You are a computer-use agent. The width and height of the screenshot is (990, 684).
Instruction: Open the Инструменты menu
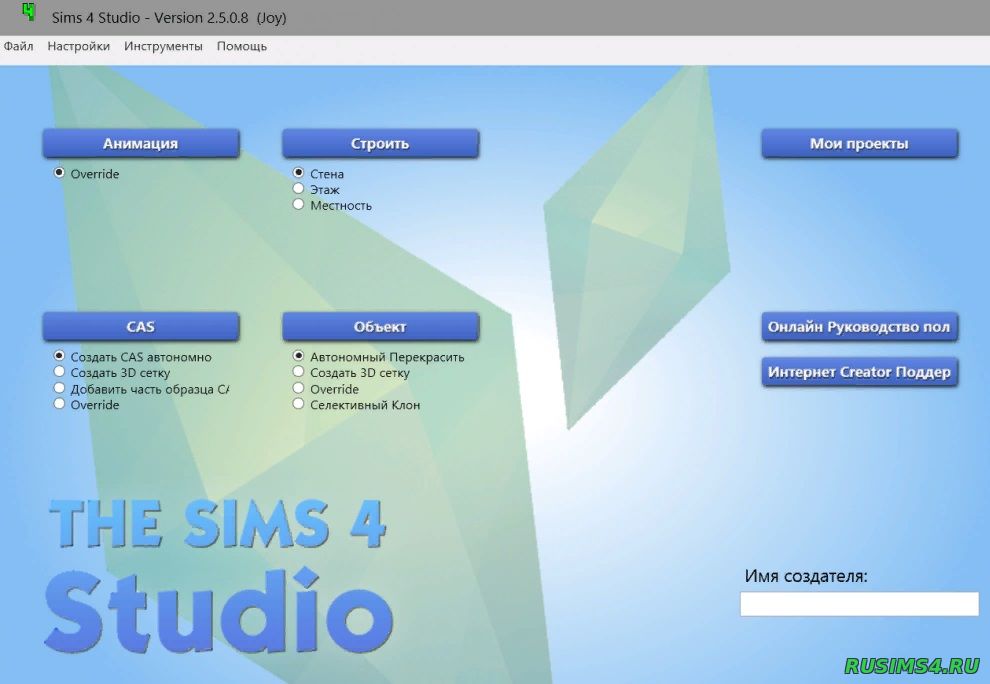click(x=162, y=46)
